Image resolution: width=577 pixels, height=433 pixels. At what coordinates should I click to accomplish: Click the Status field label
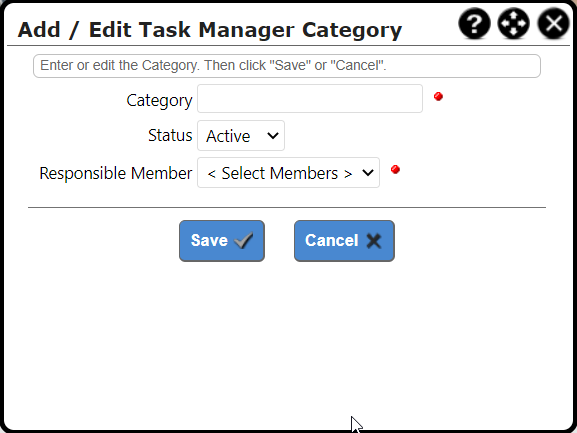(x=170, y=135)
